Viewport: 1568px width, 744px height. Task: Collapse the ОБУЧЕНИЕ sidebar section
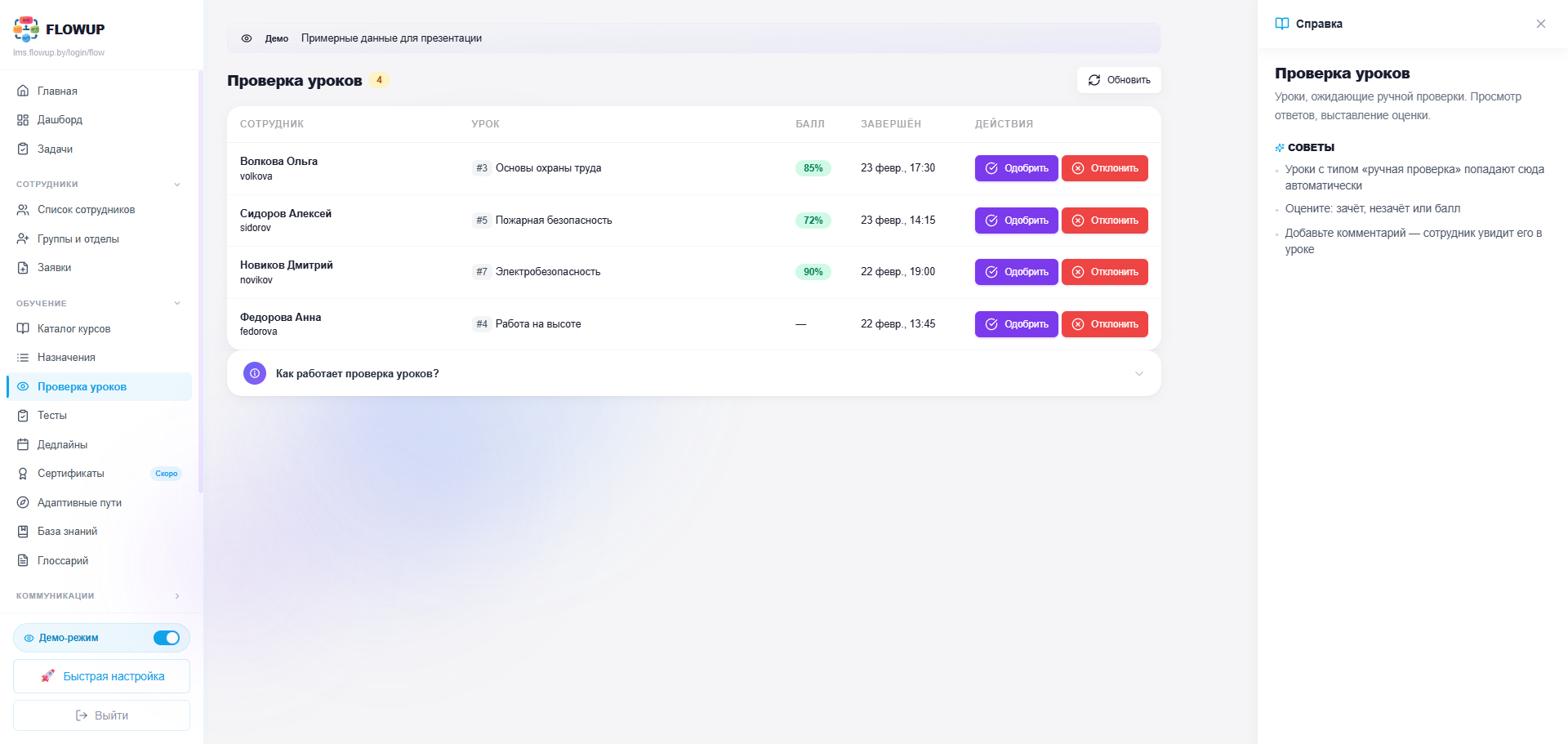(177, 304)
